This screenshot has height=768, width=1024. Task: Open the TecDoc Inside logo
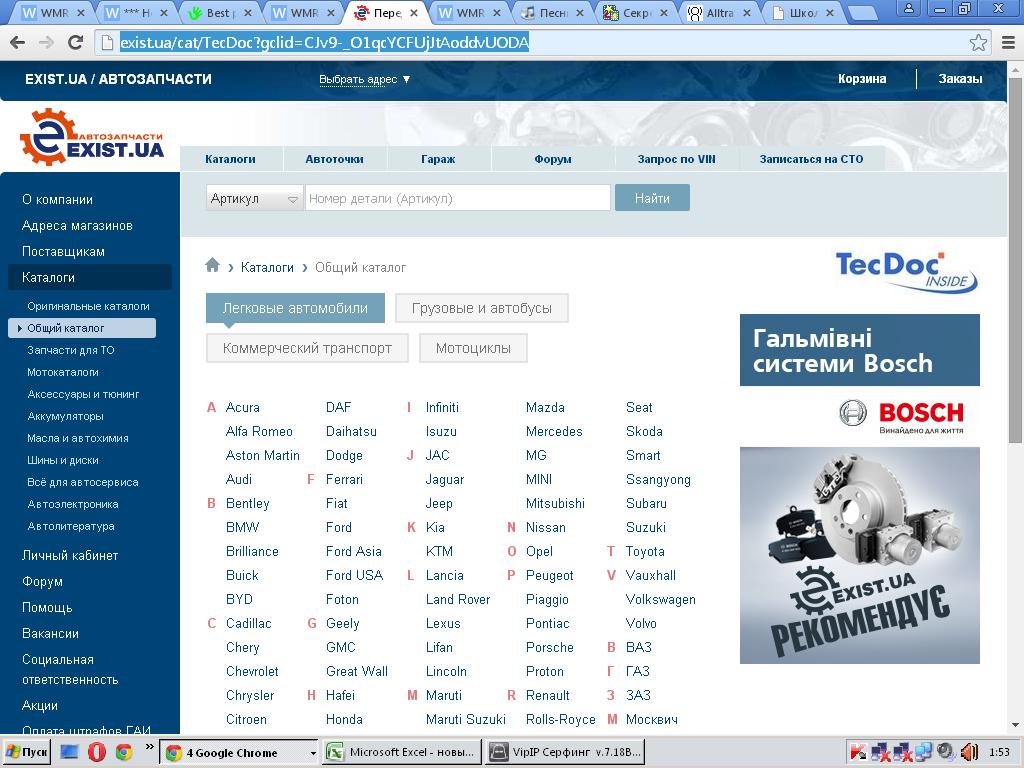(x=906, y=271)
